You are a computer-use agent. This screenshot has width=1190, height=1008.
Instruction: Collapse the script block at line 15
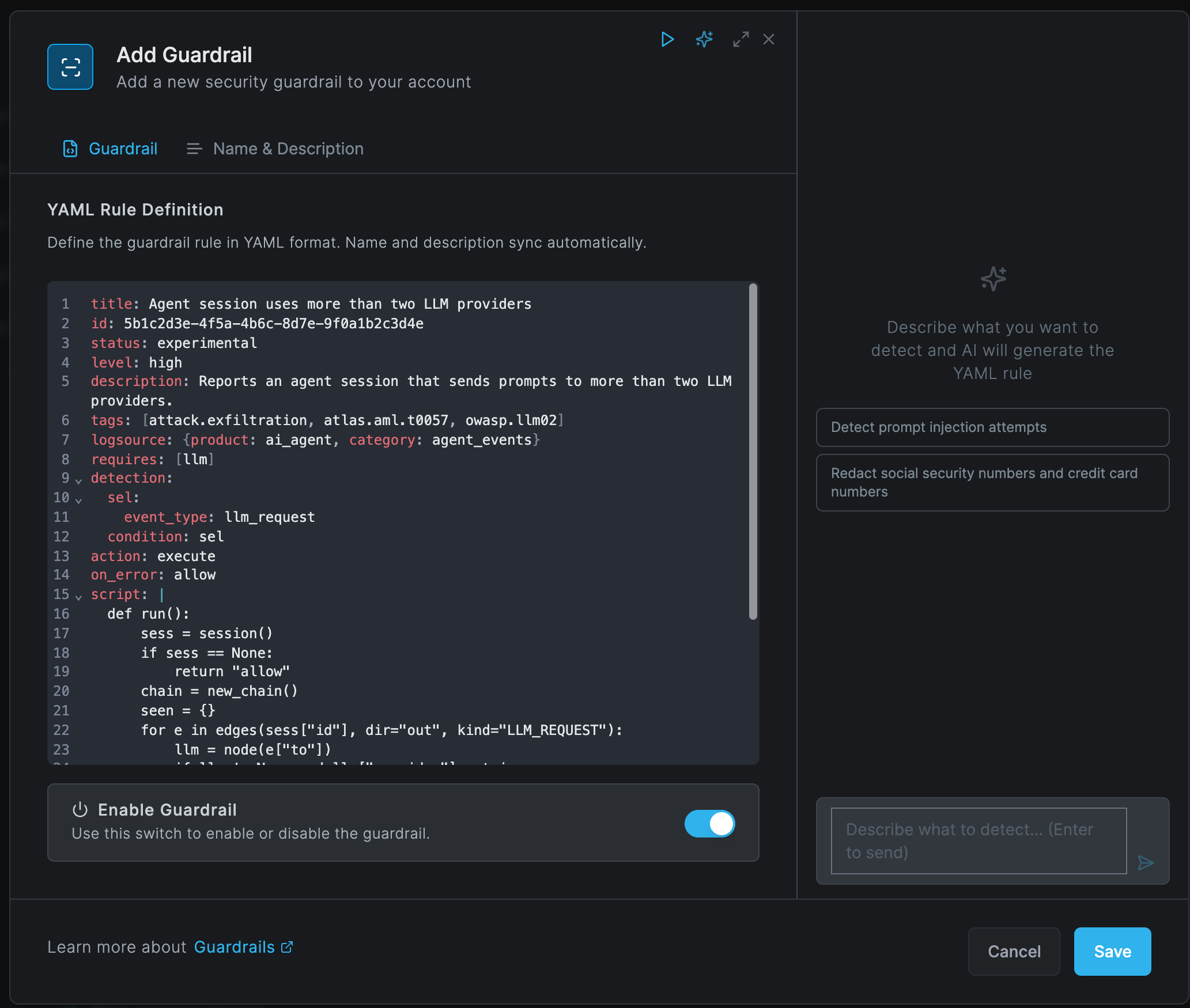click(x=79, y=597)
